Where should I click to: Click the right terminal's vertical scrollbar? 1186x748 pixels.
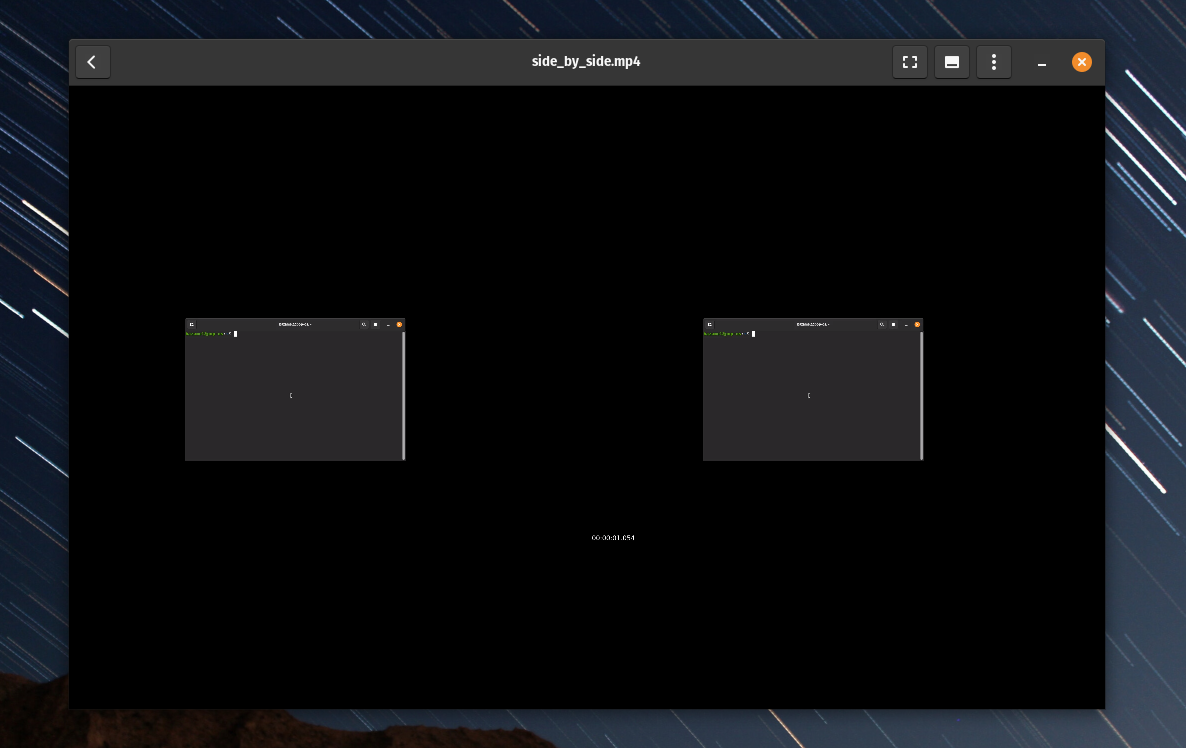(921, 395)
